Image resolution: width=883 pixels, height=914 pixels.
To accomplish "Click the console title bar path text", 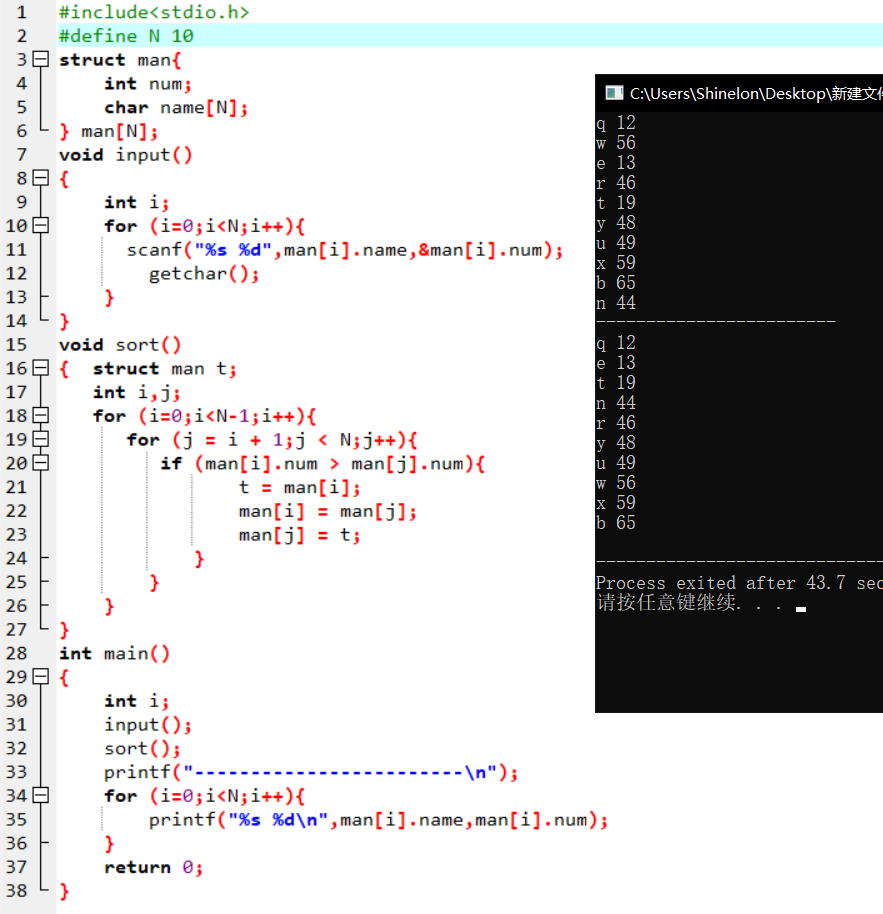I will (756, 93).
